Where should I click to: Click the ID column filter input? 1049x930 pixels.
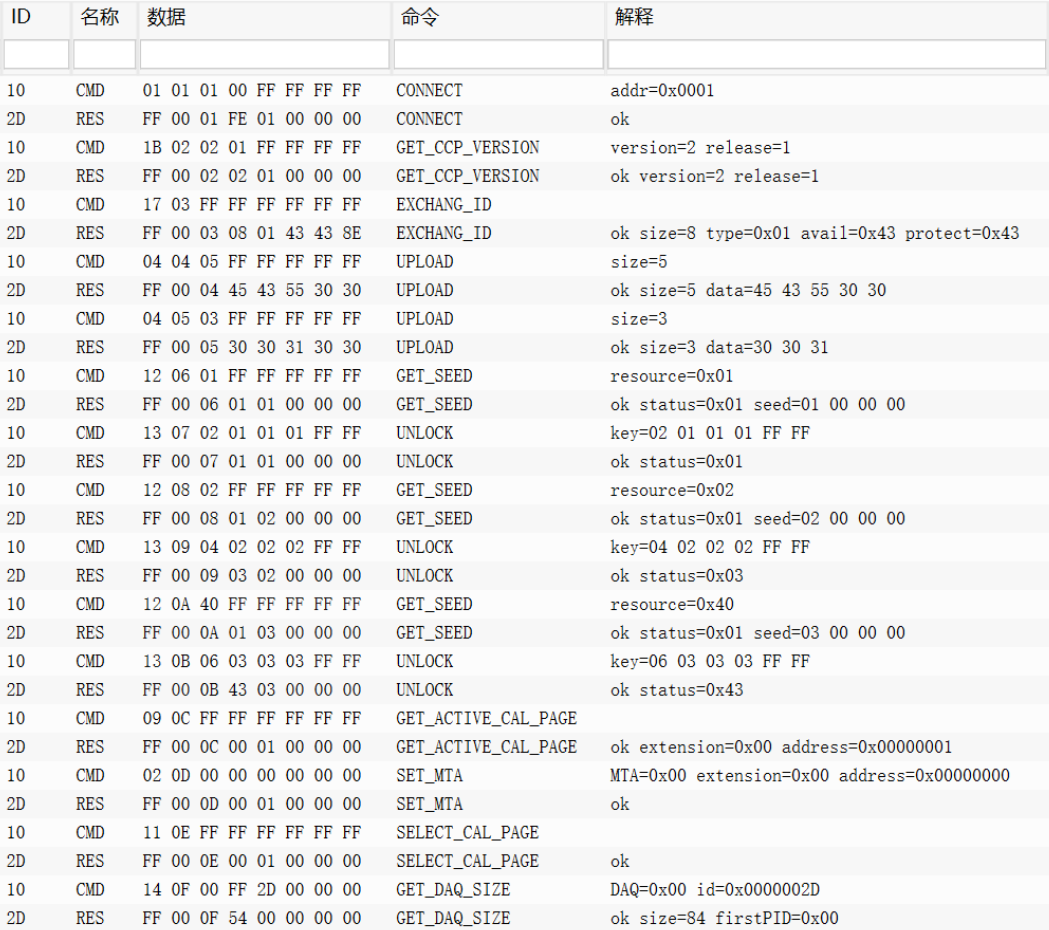[36, 54]
